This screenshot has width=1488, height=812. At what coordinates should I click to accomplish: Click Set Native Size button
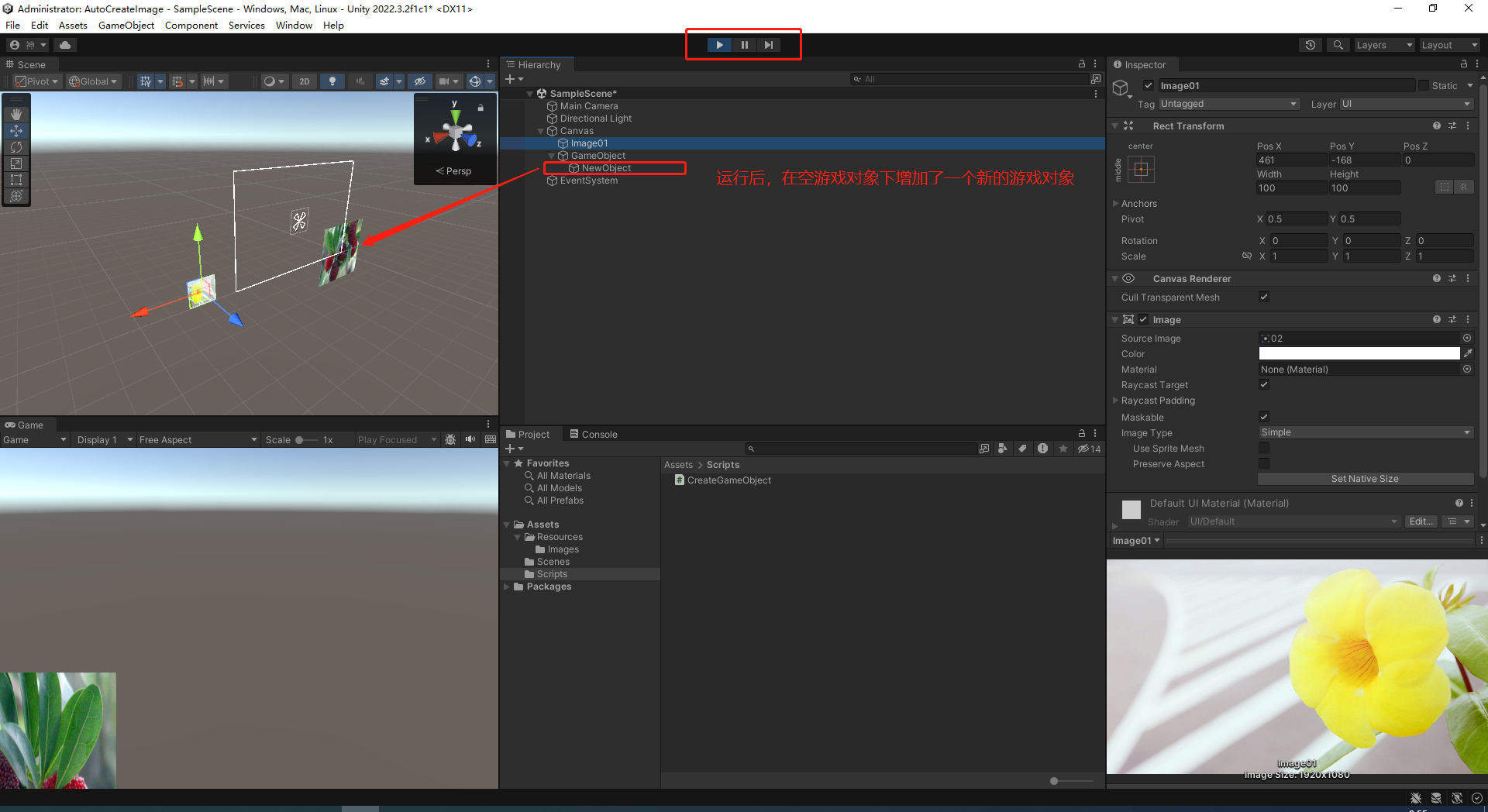pos(1366,479)
